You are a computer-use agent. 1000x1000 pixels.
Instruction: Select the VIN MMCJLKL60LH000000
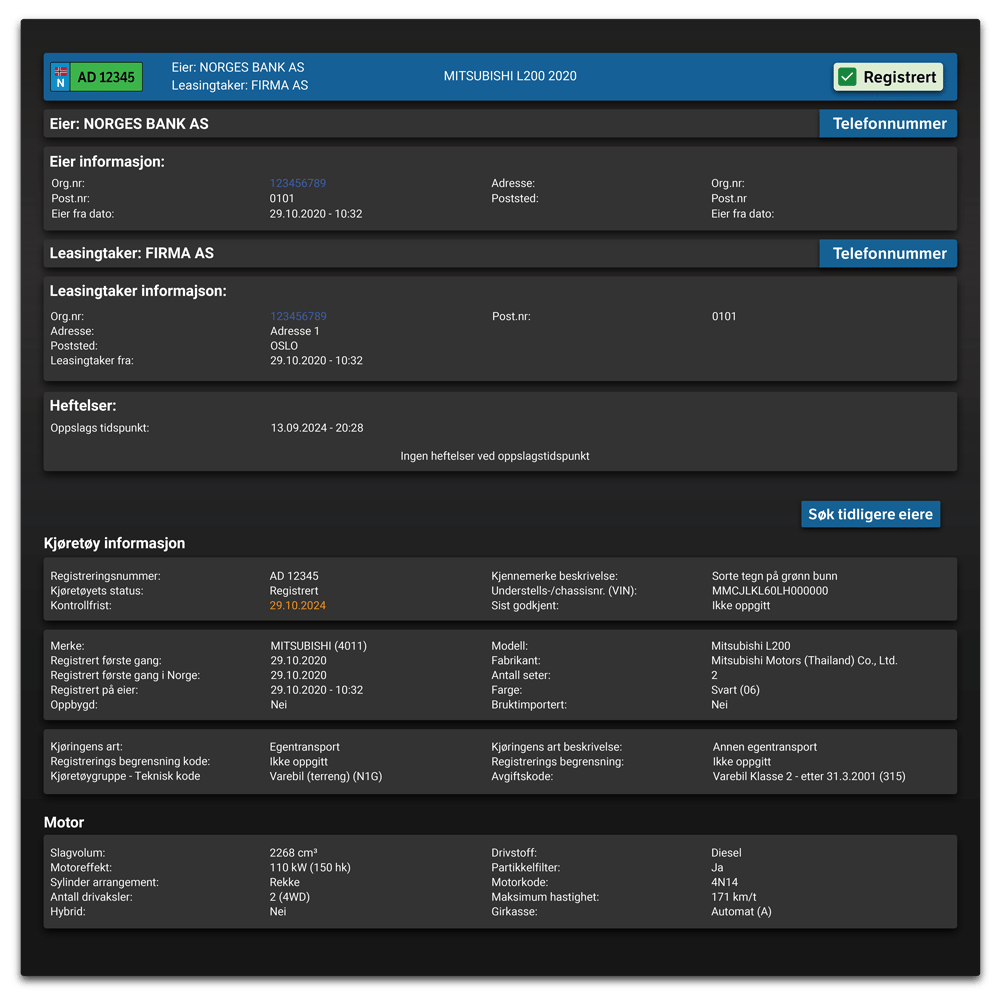click(770, 591)
